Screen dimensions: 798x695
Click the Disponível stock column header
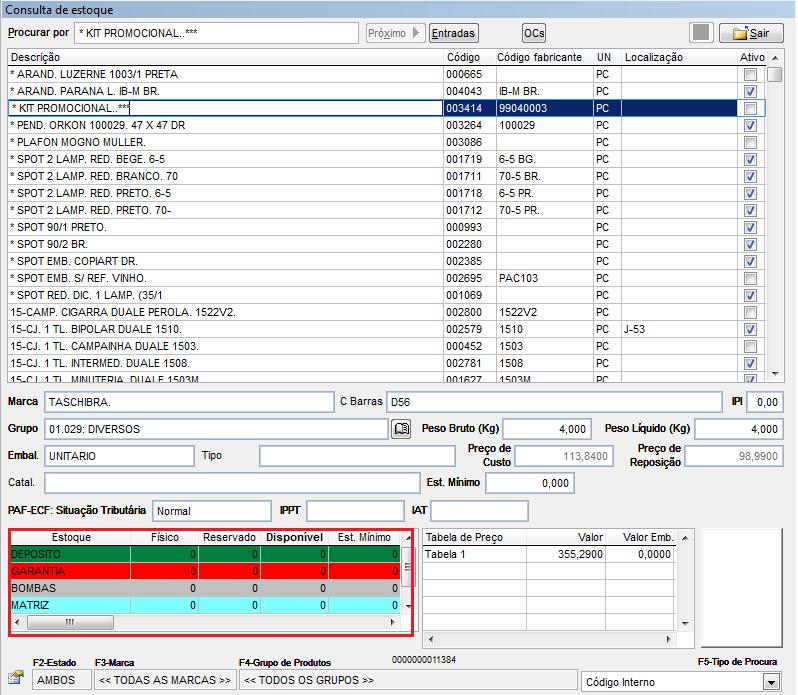click(294, 537)
